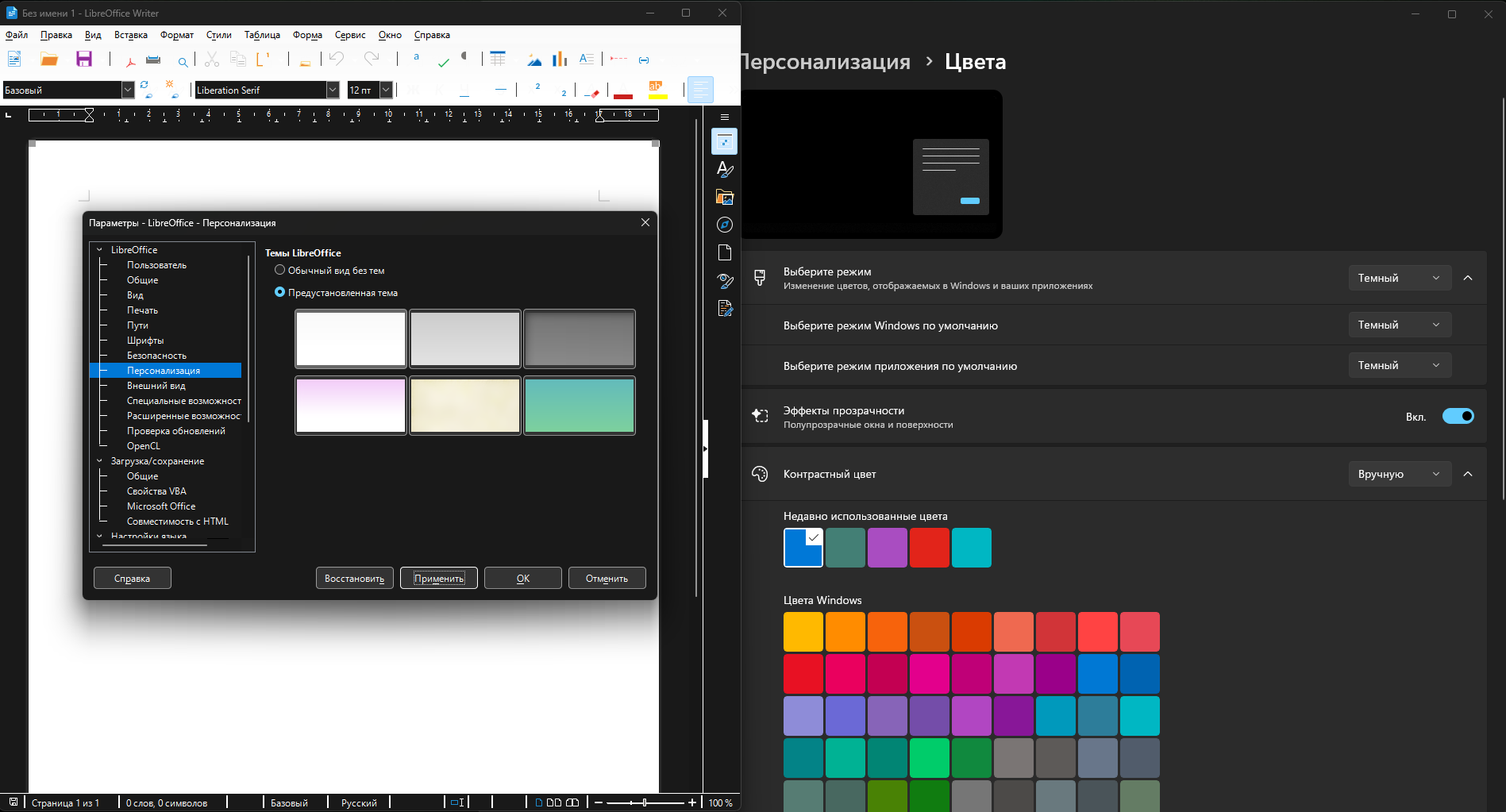Click the yellow highlighting color icon
Viewport: 1506px width, 812px height.
coord(657,90)
